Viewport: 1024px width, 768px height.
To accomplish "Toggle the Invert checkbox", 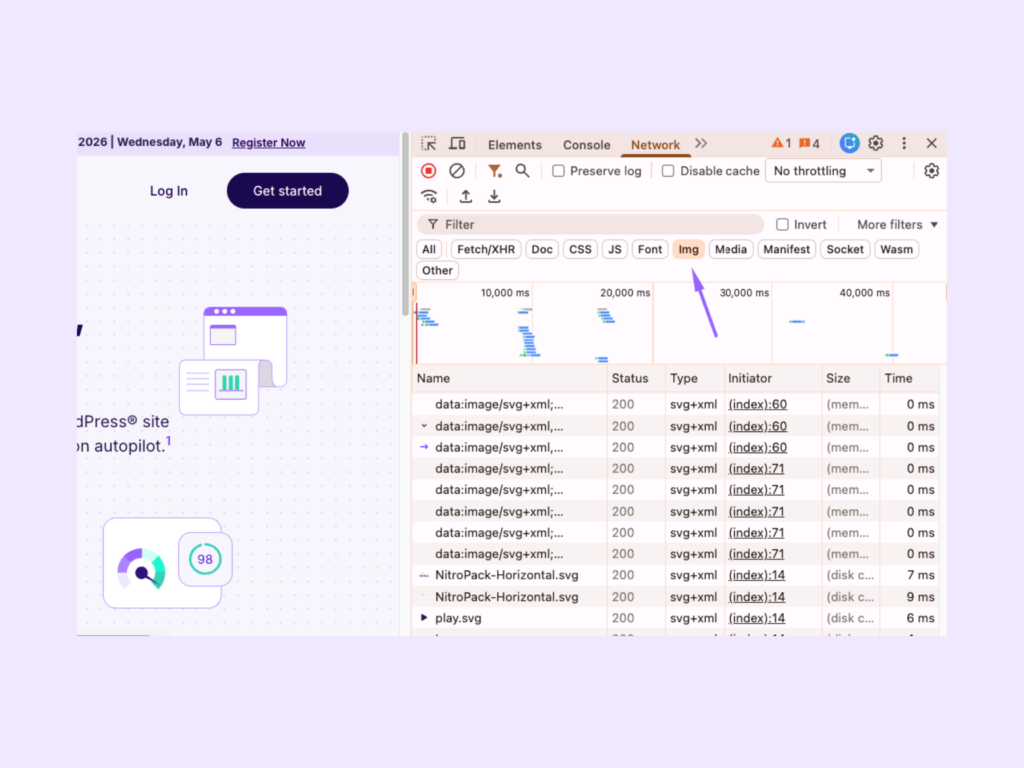I will coord(782,225).
